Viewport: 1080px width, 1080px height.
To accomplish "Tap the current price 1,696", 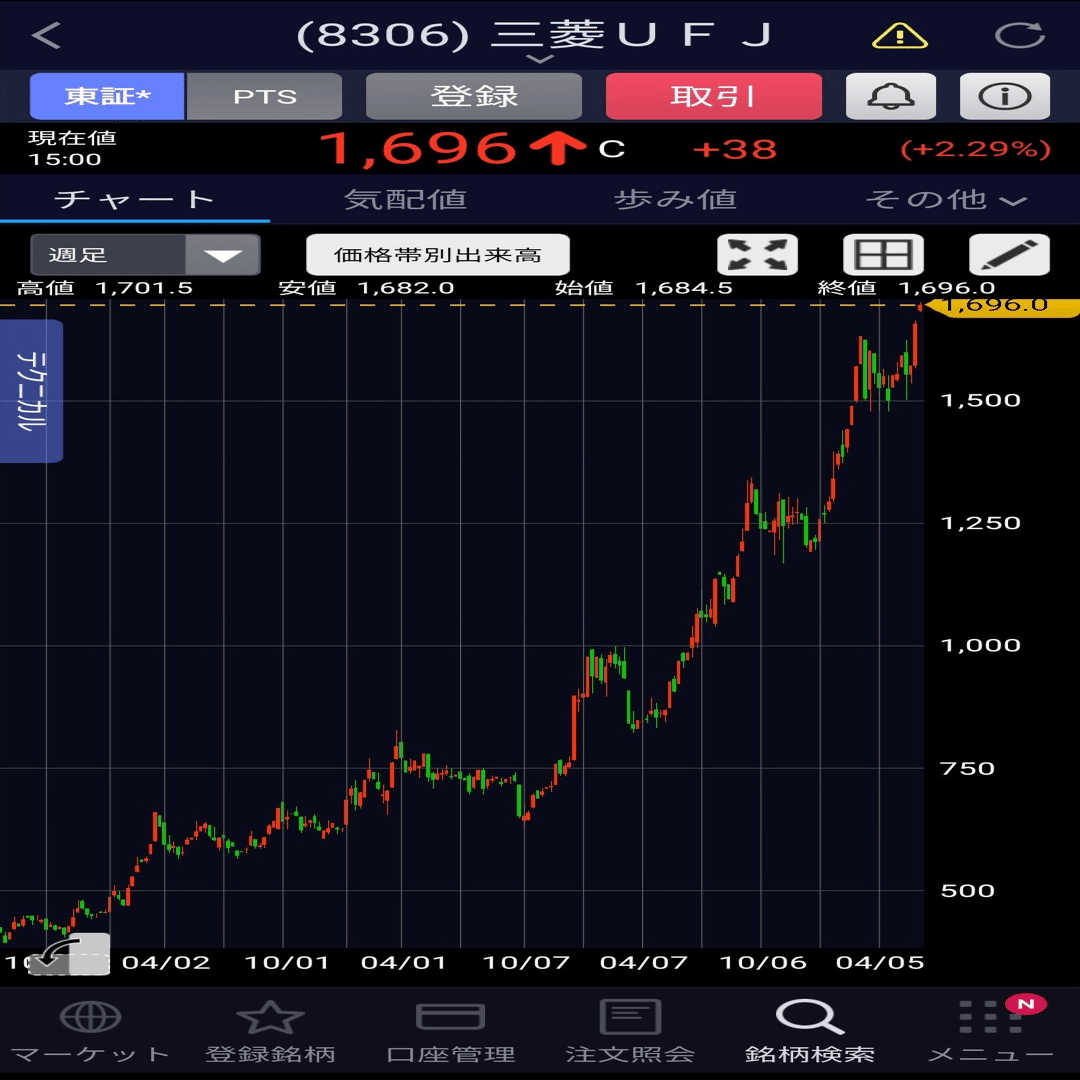I will (x=417, y=149).
